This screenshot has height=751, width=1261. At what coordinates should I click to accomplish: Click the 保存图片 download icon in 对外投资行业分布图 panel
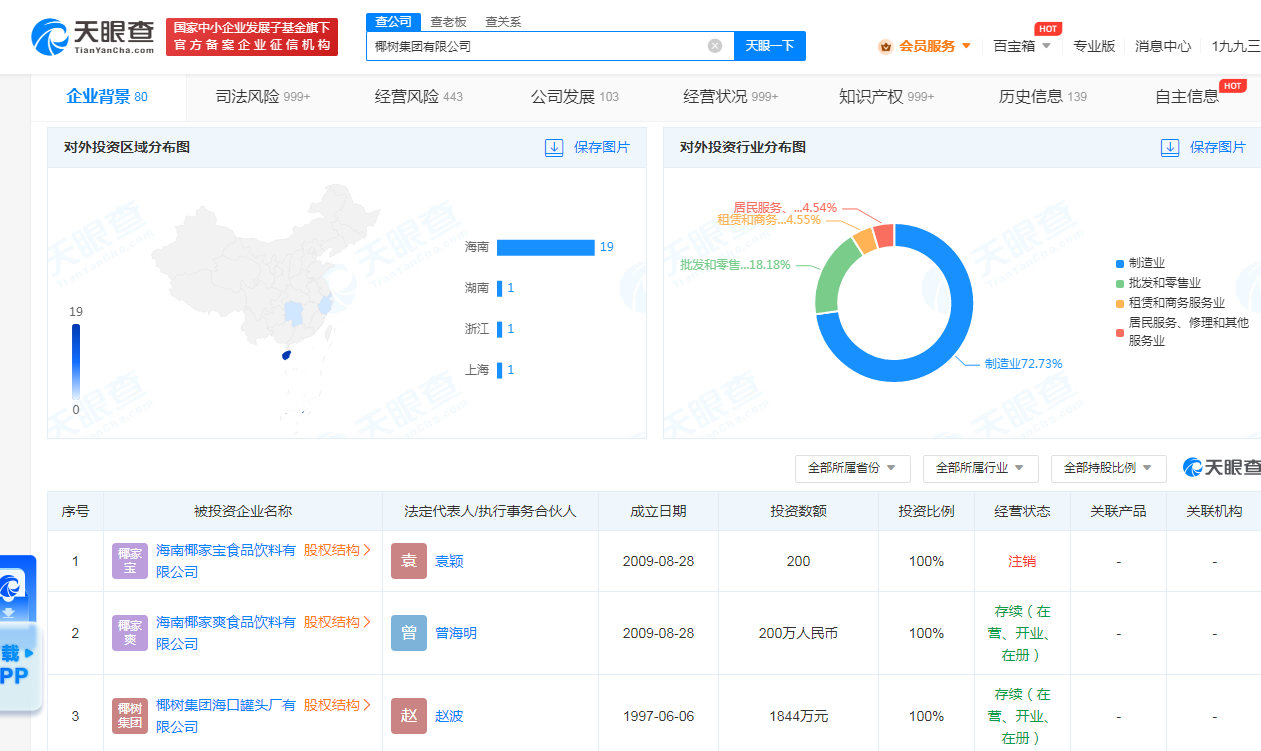[1170, 147]
